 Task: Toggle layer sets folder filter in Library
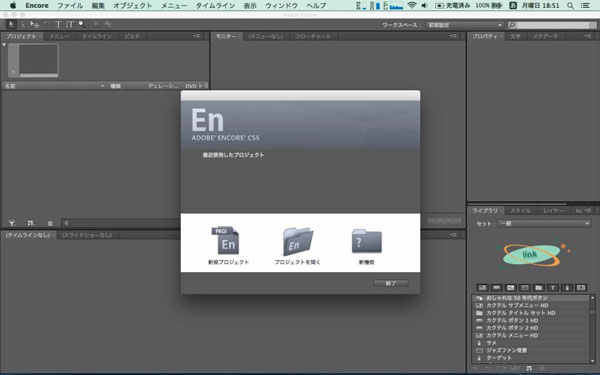pos(539,288)
